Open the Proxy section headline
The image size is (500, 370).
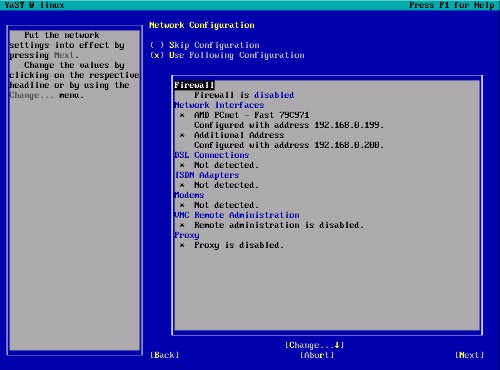[187, 235]
